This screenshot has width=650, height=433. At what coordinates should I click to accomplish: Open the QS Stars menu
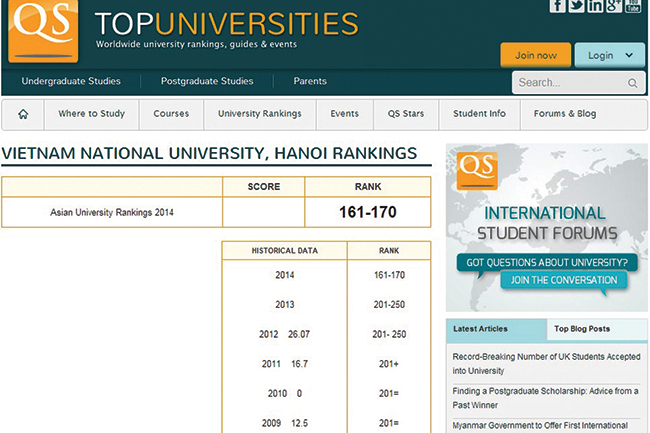(x=406, y=114)
